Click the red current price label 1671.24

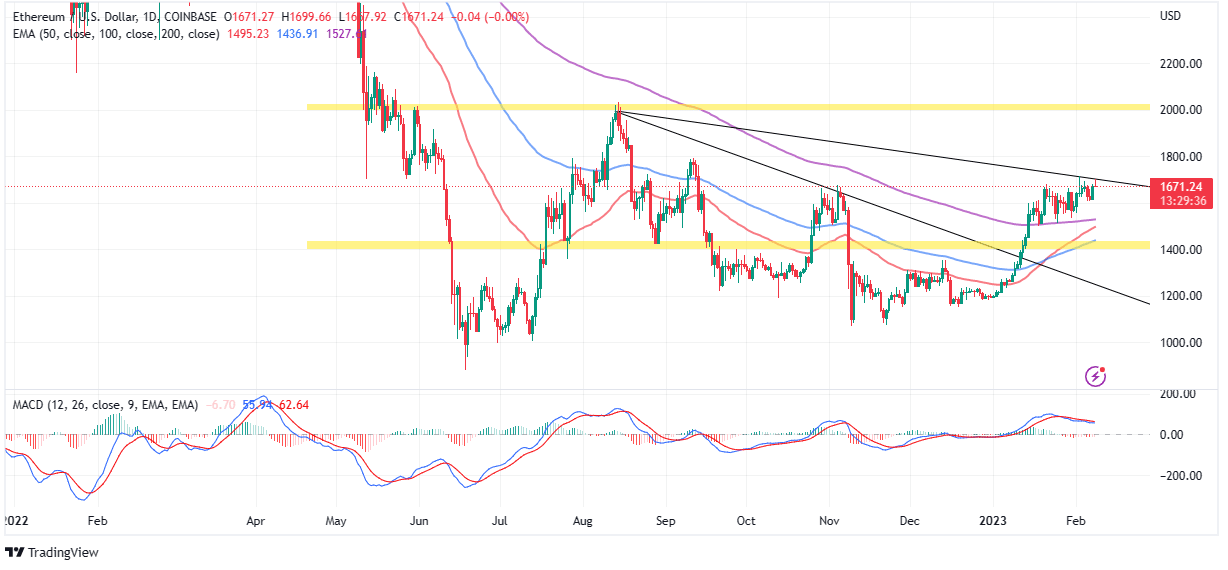[1187, 186]
